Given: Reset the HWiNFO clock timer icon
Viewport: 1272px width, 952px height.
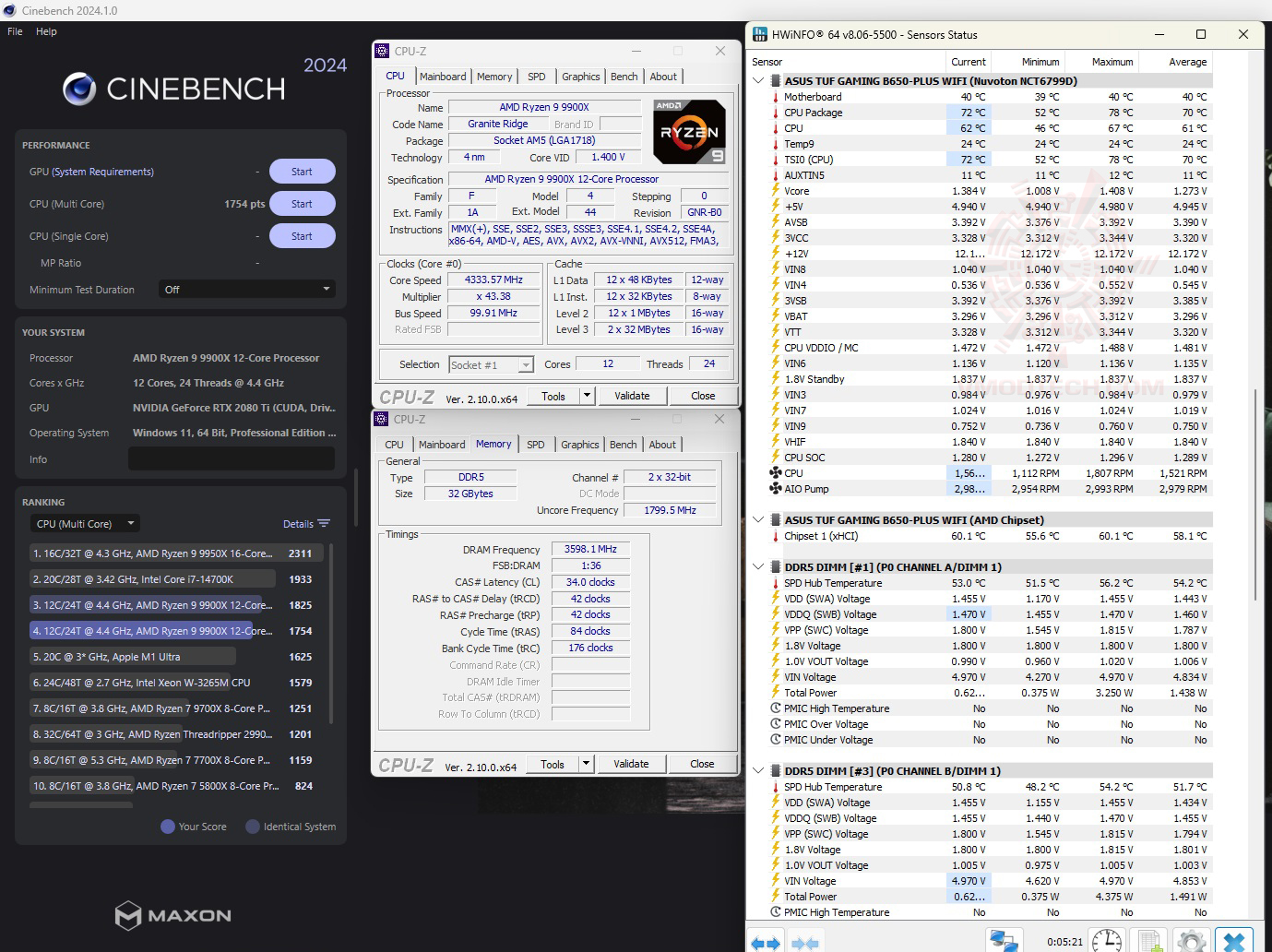Looking at the screenshot, I should (x=1107, y=941).
